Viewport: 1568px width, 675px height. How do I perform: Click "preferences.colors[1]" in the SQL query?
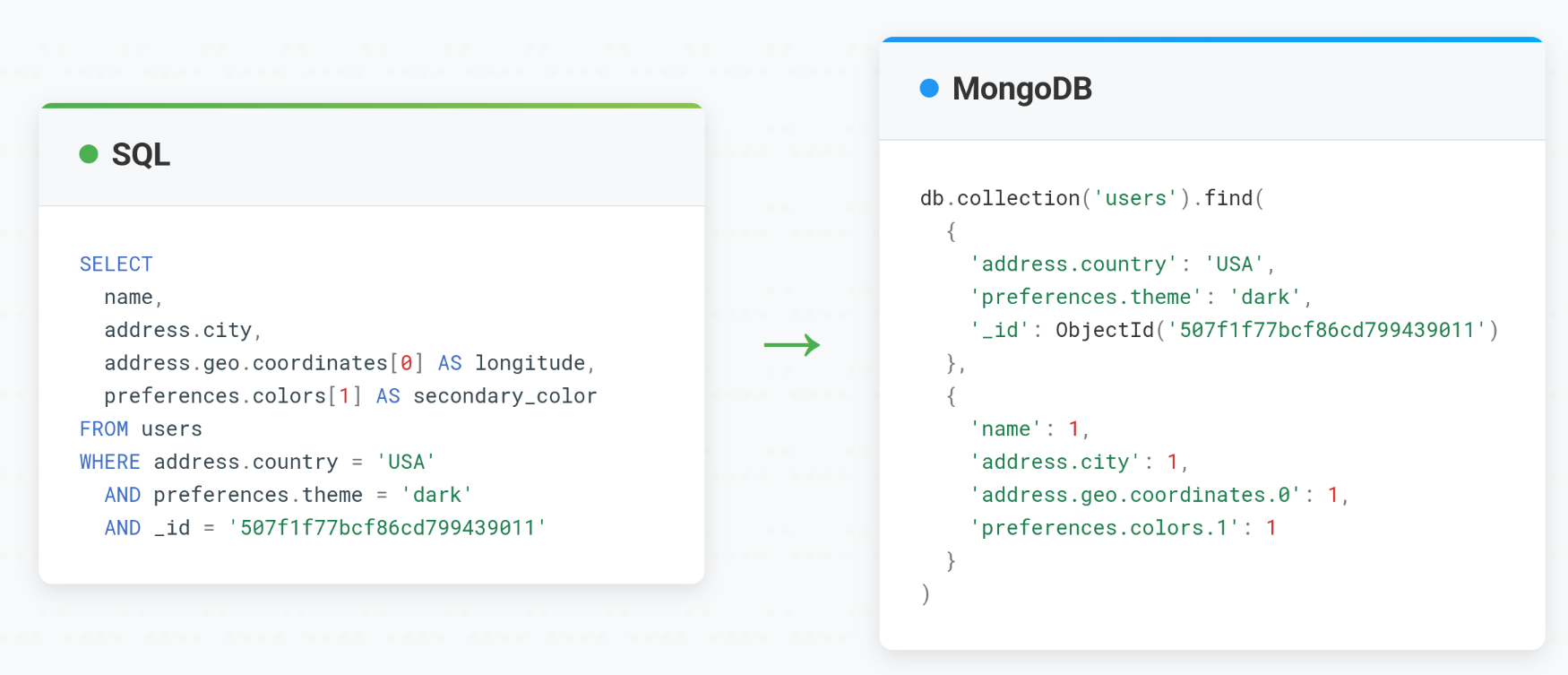(233, 396)
